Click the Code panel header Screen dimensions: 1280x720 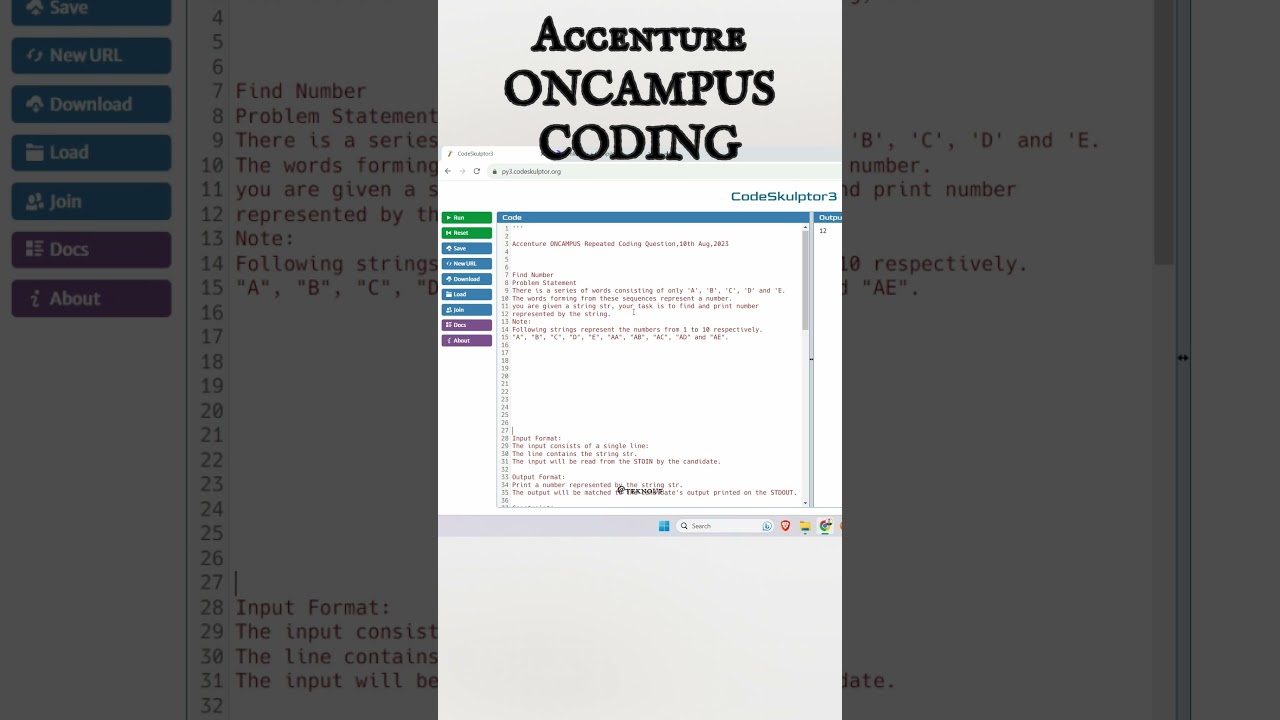click(653, 217)
